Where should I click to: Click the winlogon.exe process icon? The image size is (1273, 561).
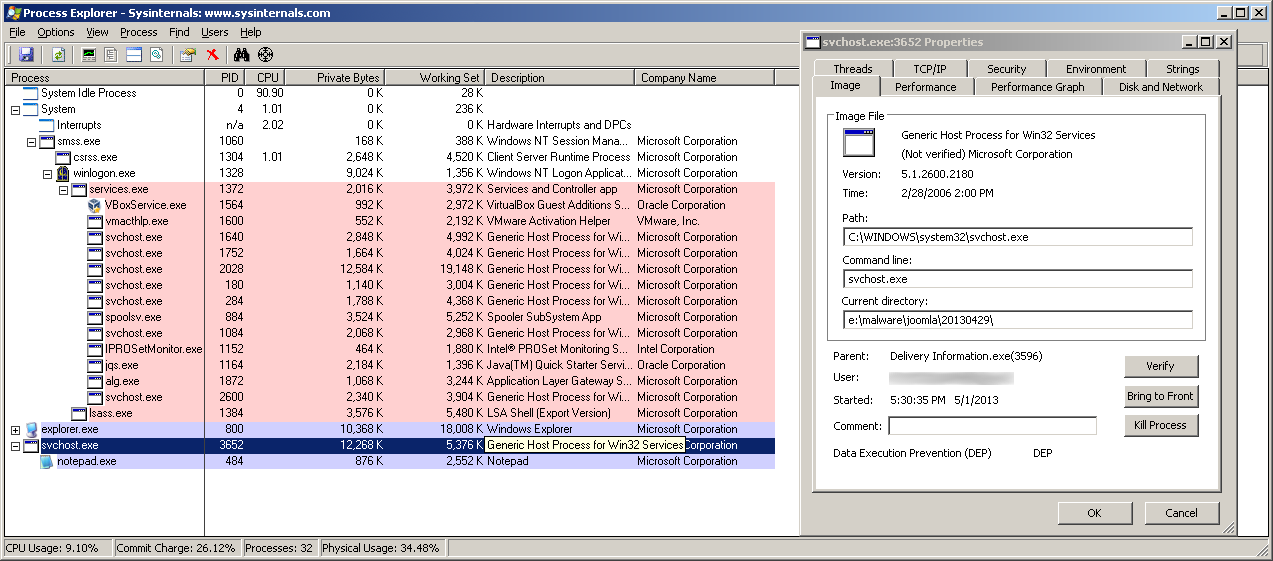[x=63, y=173]
